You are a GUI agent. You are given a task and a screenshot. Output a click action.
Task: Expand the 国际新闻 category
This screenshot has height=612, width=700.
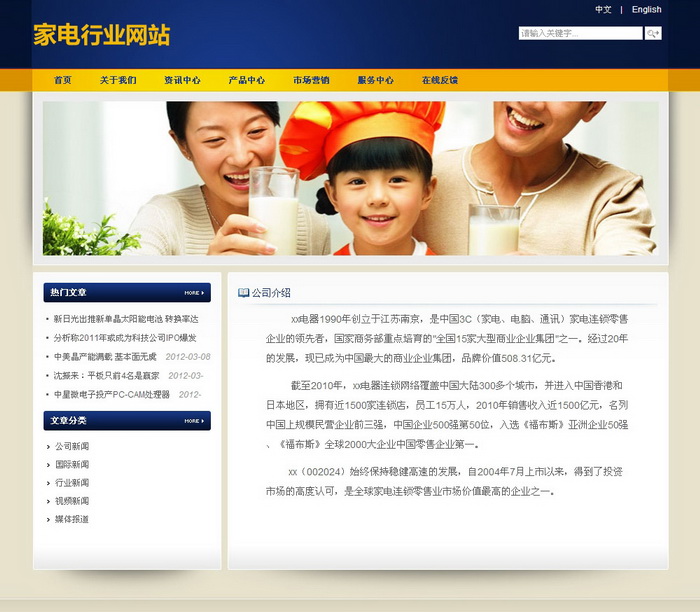click(72, 465)
